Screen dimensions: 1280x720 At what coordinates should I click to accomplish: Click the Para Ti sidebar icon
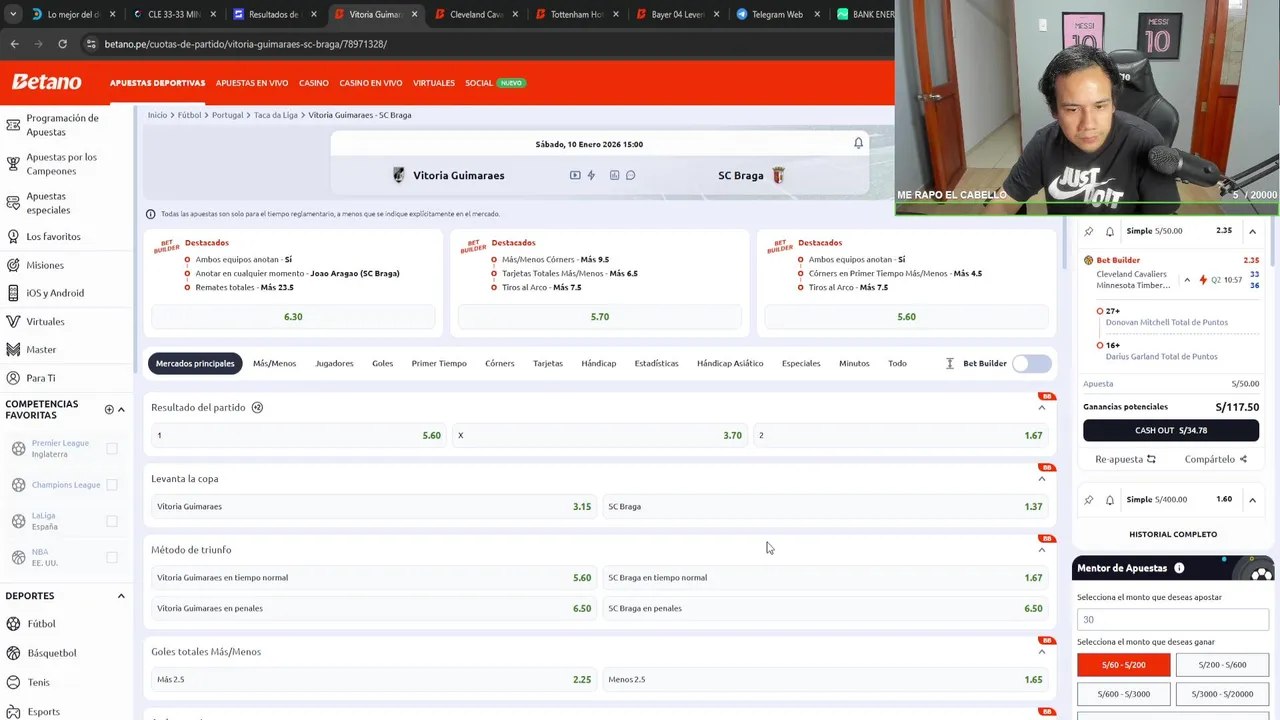tap(13, 378)
